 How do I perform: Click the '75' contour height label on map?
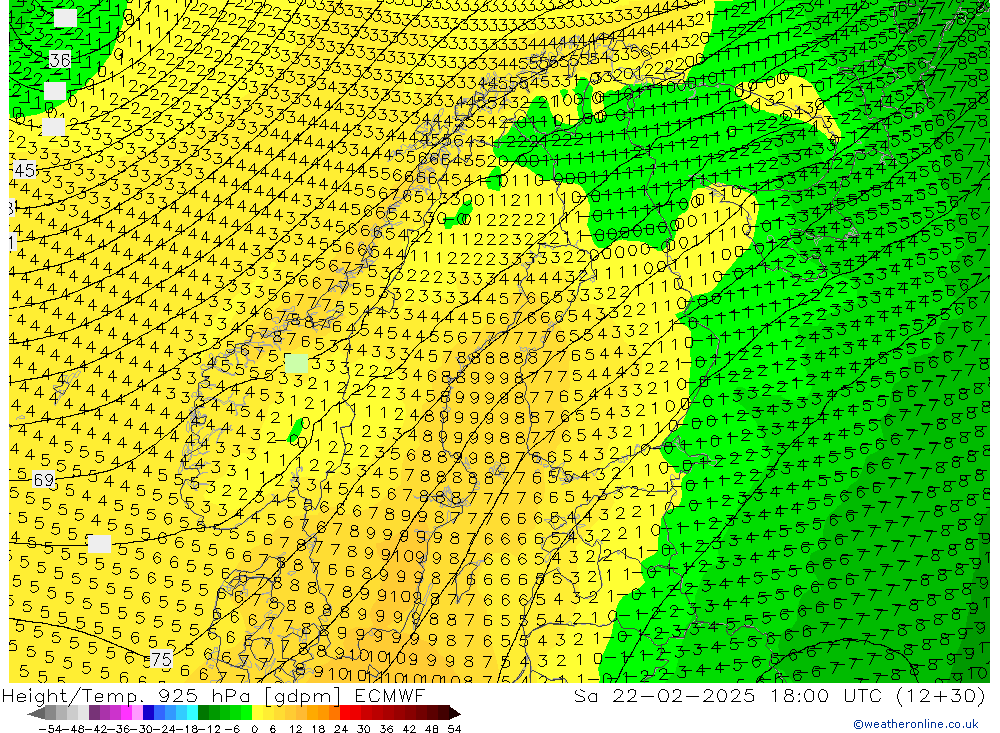coord(162,660)
